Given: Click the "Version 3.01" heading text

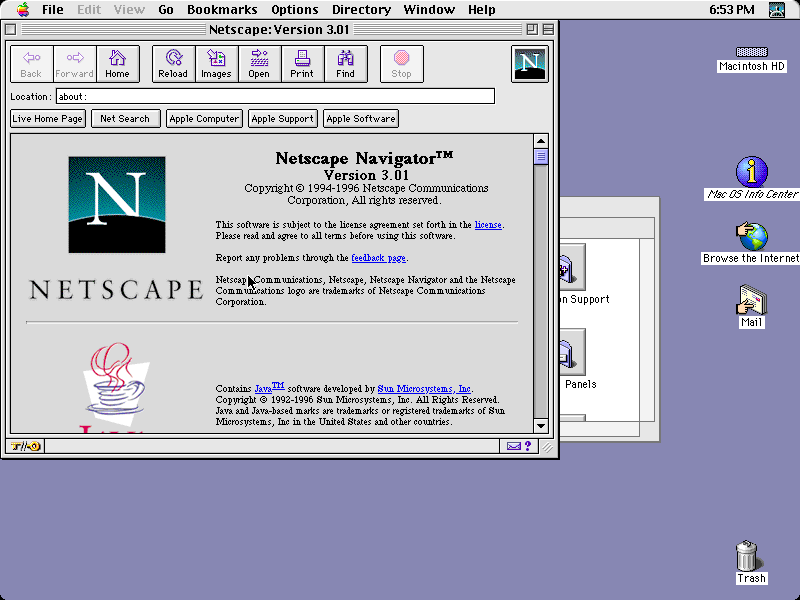Looking at the screenshot, I should click(366, 176).
